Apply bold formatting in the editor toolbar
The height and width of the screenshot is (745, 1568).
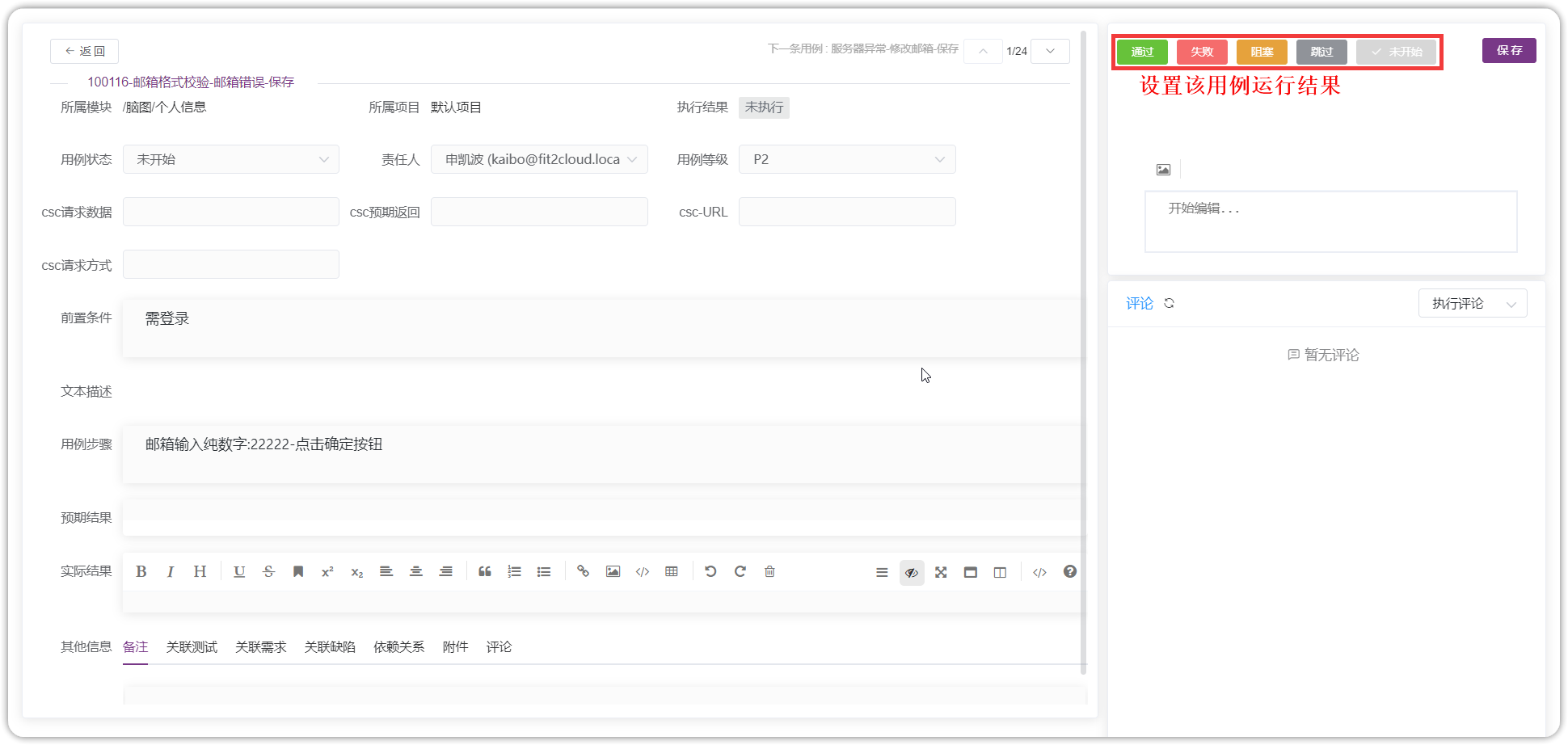141,572
